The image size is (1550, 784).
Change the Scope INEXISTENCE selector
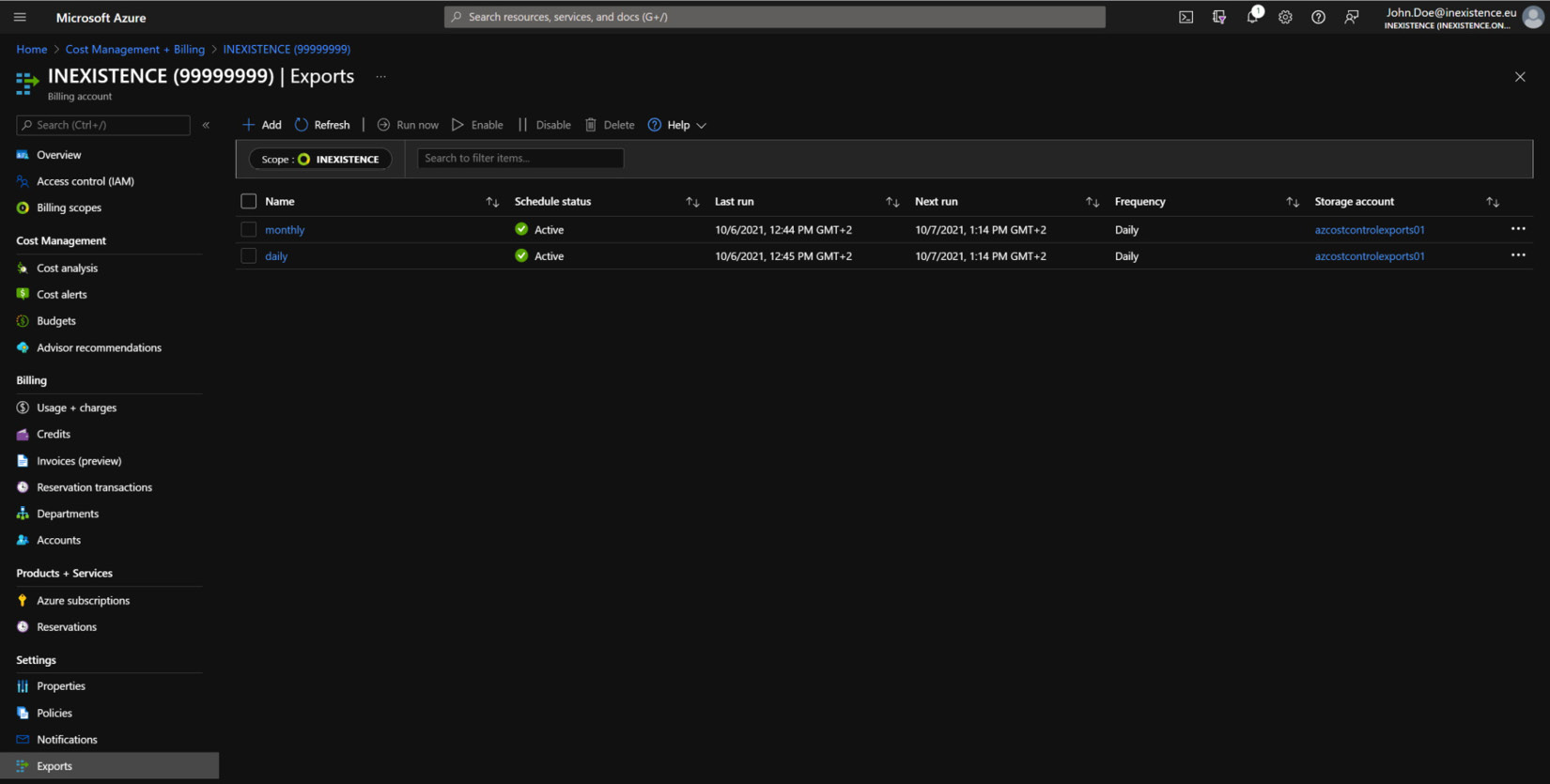(x=320, y=160)
